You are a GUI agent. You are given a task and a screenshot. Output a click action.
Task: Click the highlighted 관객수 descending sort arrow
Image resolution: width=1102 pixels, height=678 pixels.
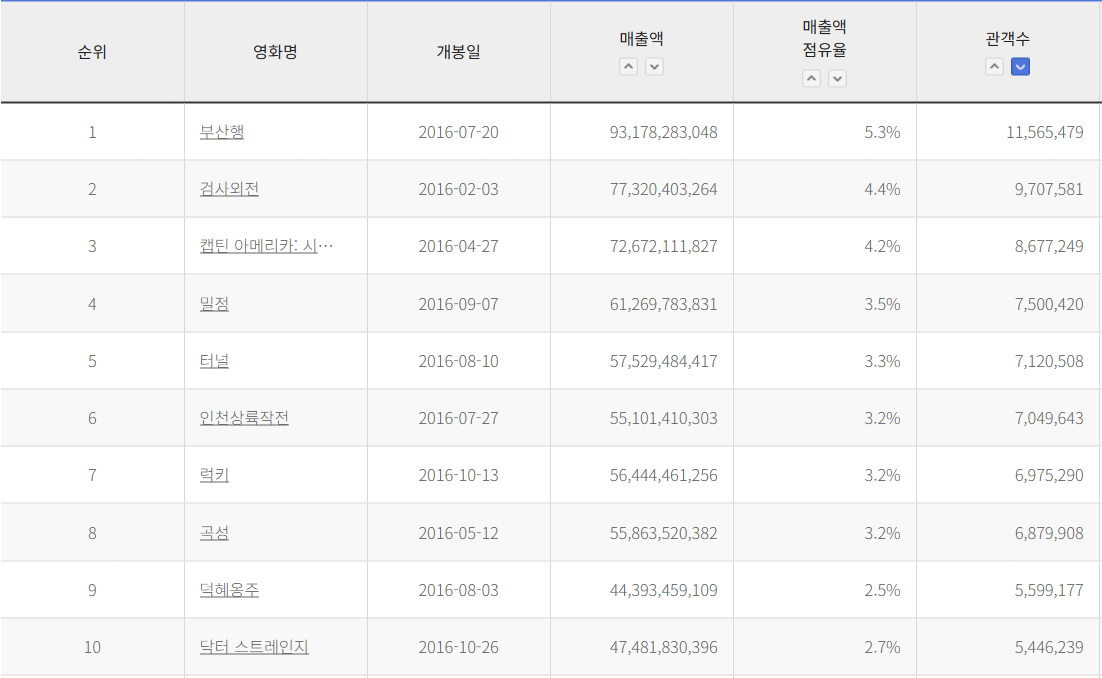coord(1020,67)
